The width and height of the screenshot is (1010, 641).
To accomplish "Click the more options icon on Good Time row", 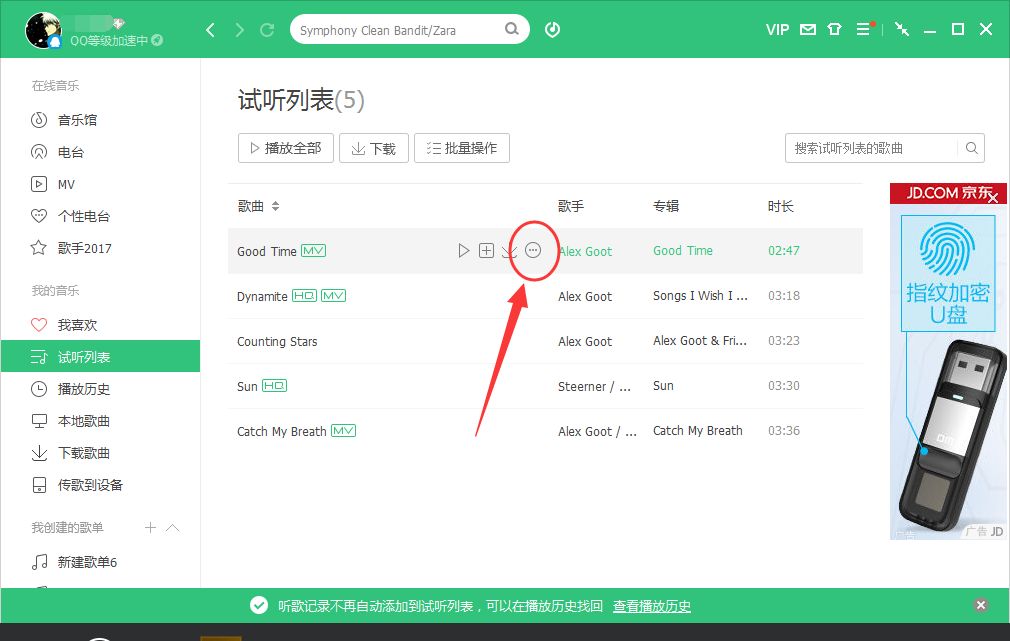I will click(533, 251).
